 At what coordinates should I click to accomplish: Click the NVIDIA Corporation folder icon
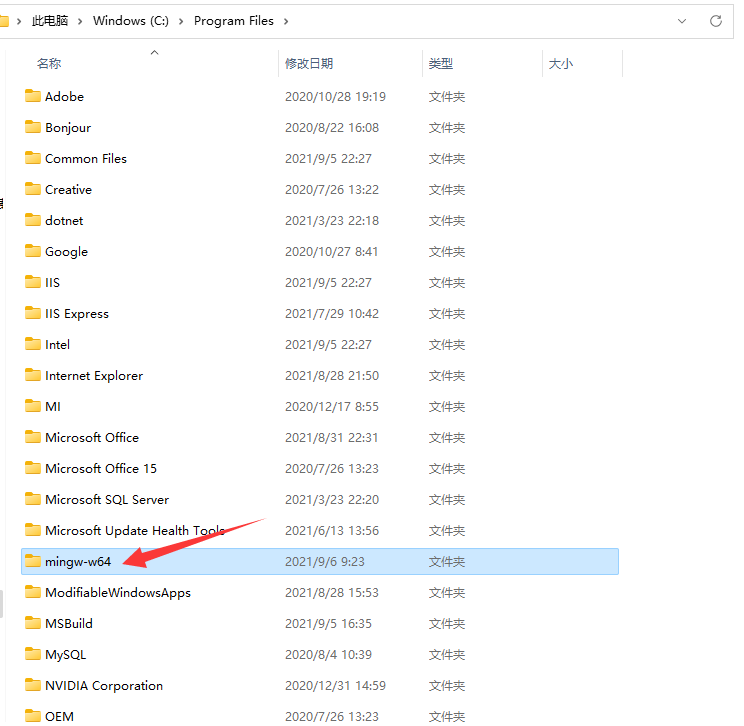point(33,685)
